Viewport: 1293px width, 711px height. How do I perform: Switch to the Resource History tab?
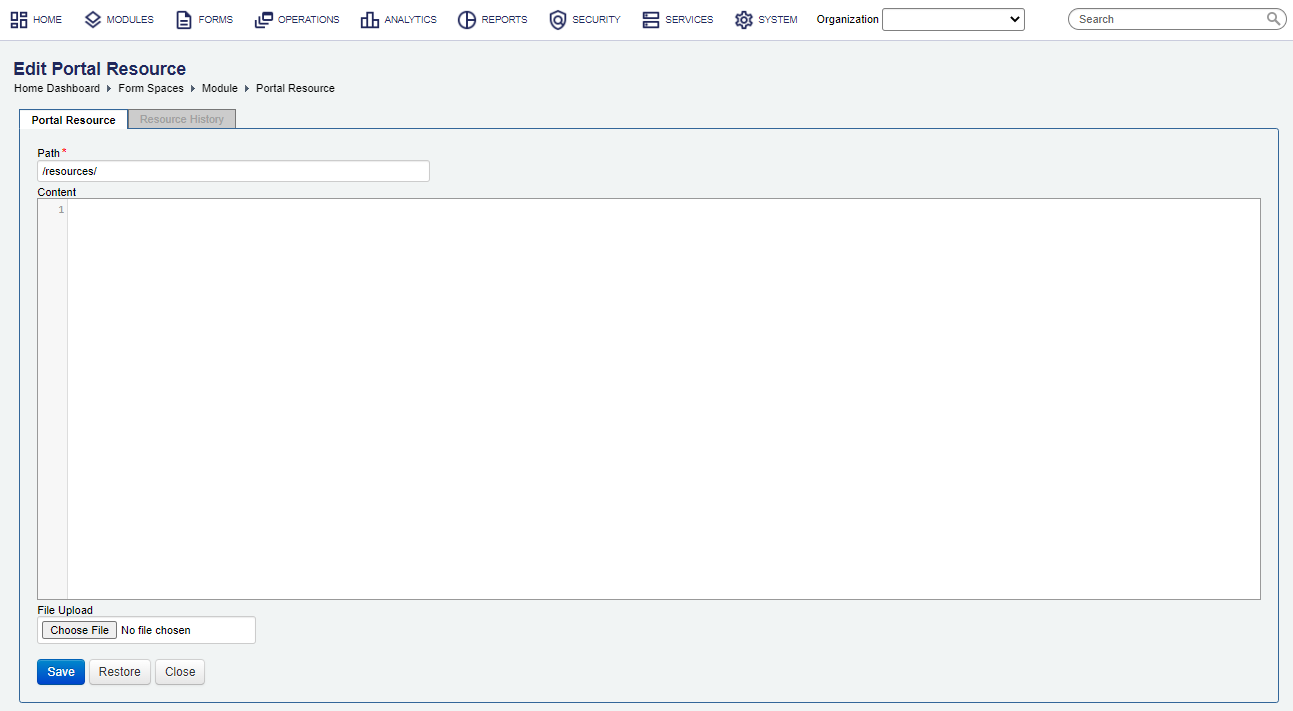coord(182,119)
